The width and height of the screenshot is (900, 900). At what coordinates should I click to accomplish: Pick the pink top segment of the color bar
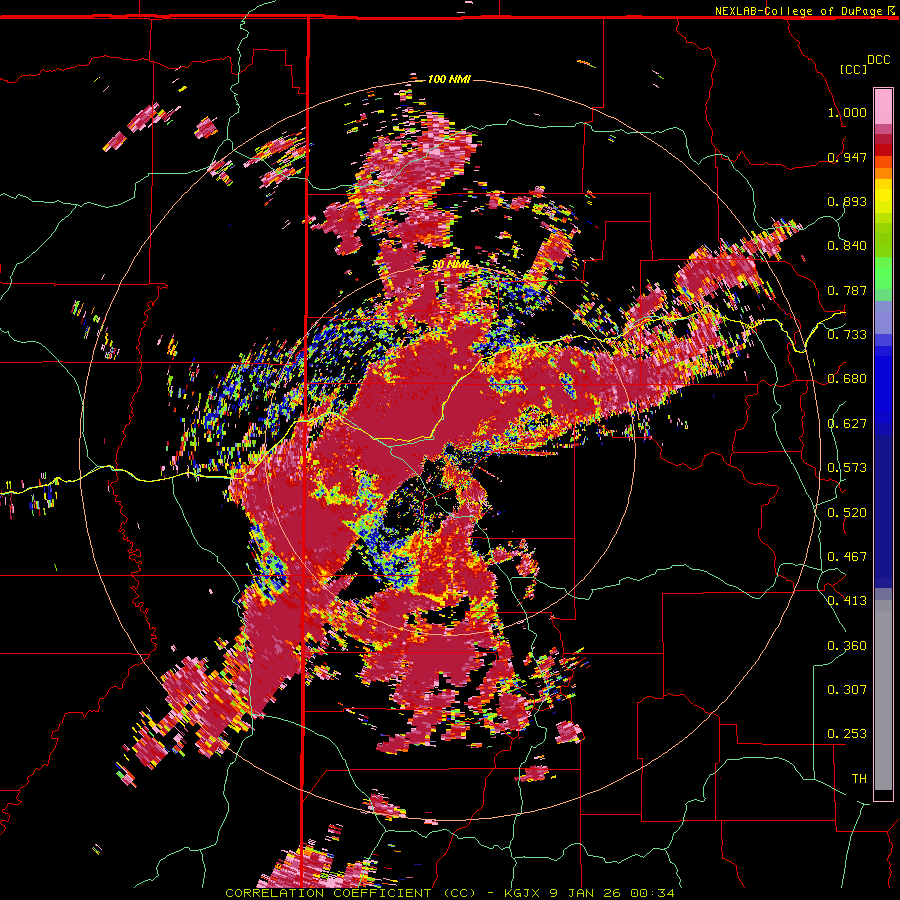click(883, 107)
